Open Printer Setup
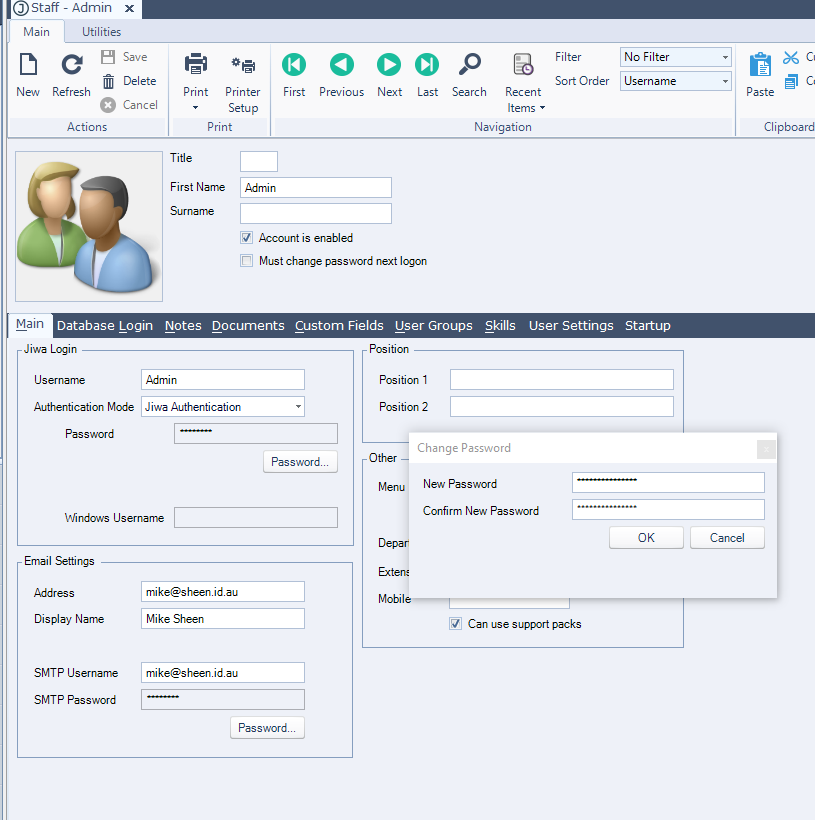815x820 pixels. [243, 66]
